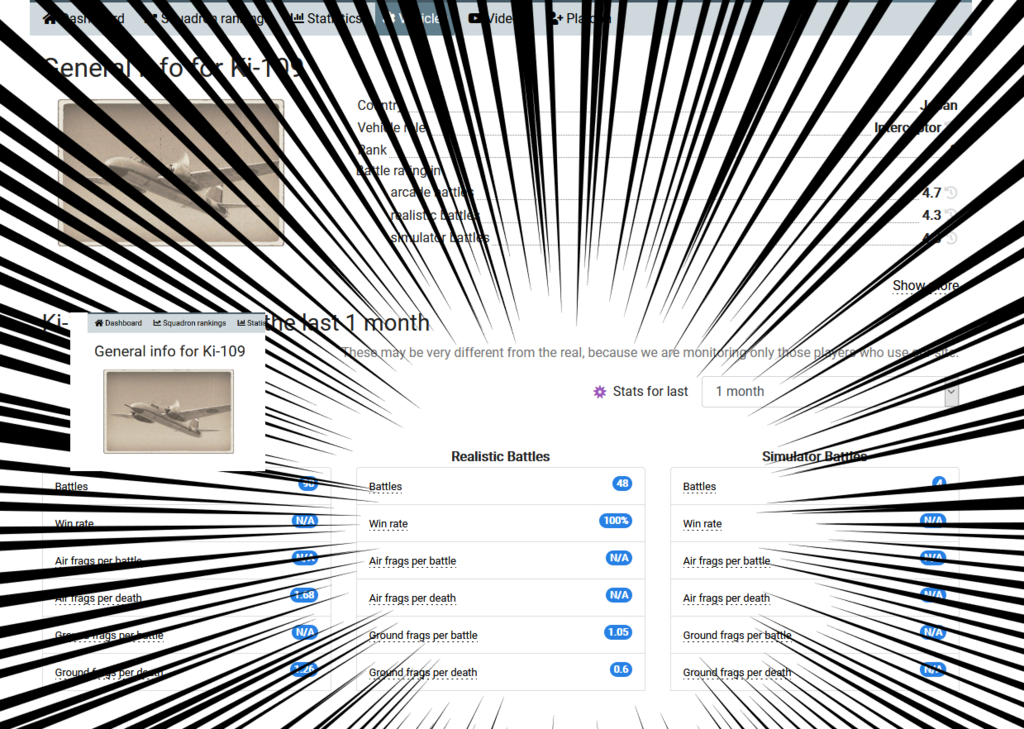Click the history icon next to rating 4.3

[x=952, y=215]
